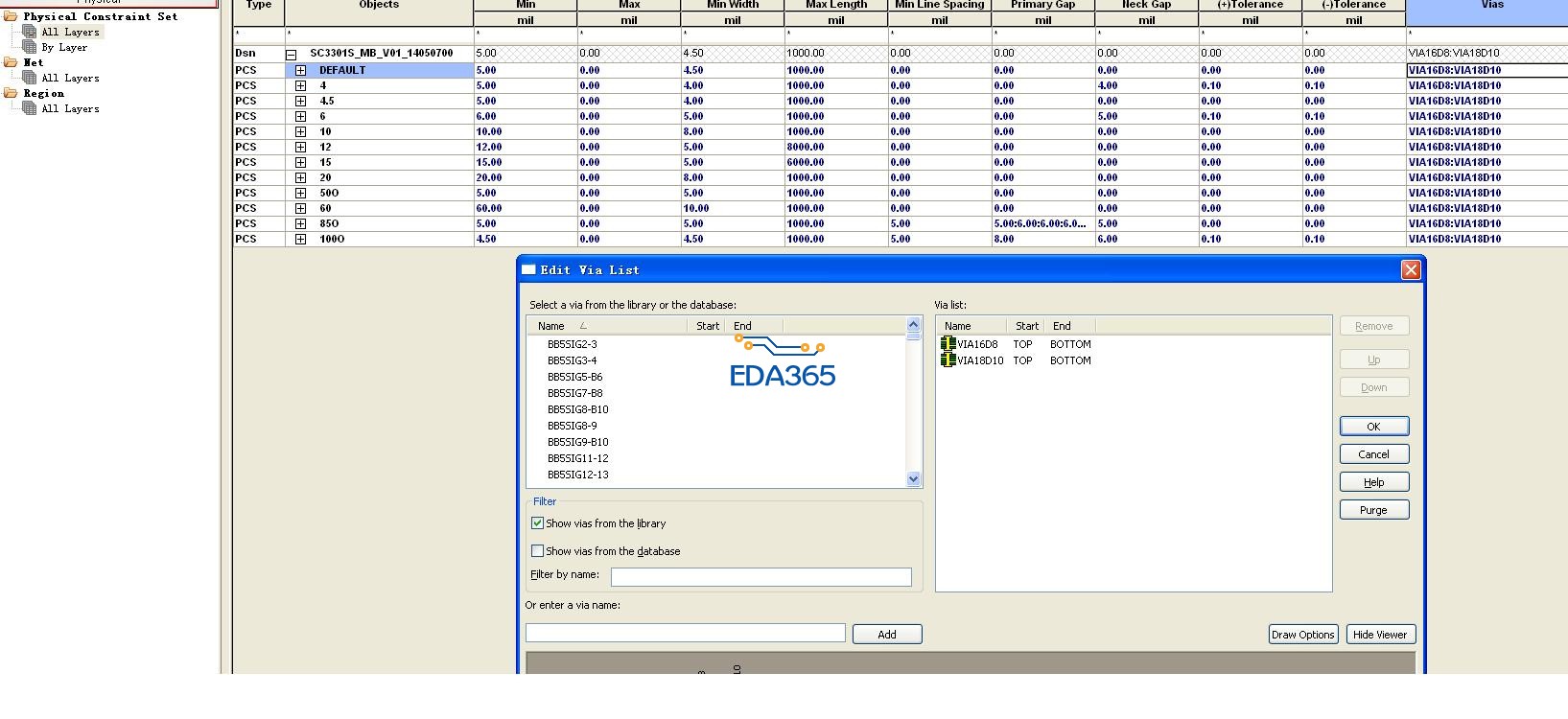Click the Filter by name input field
This screenshot has width=1568, height=719.
[x=761, y=577]
